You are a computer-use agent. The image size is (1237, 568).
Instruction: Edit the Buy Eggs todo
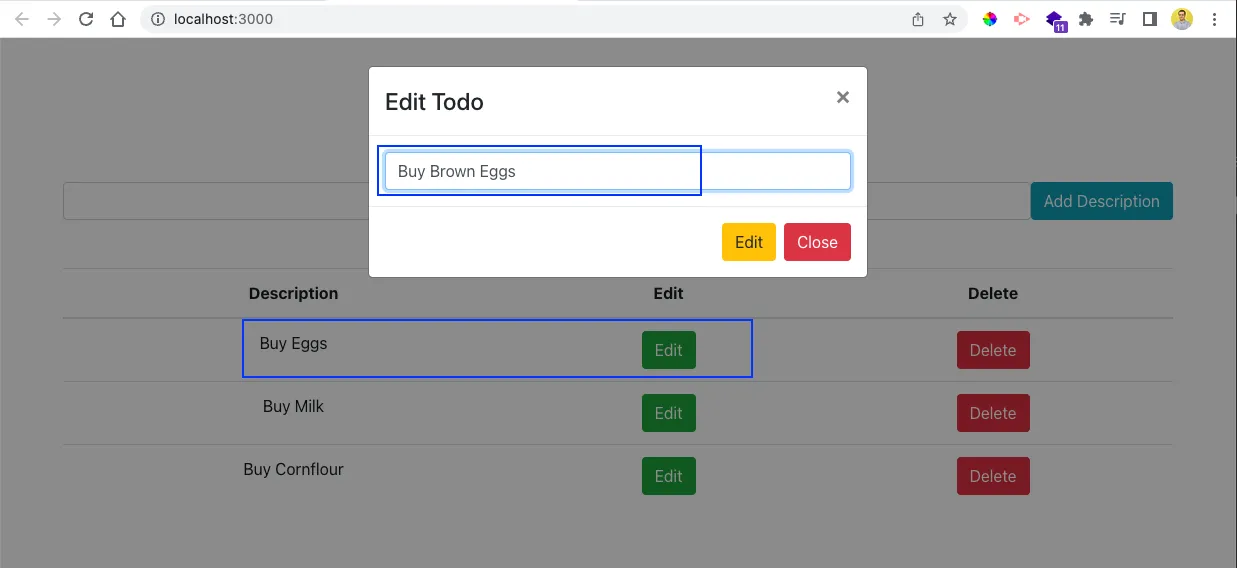point(669,350)
